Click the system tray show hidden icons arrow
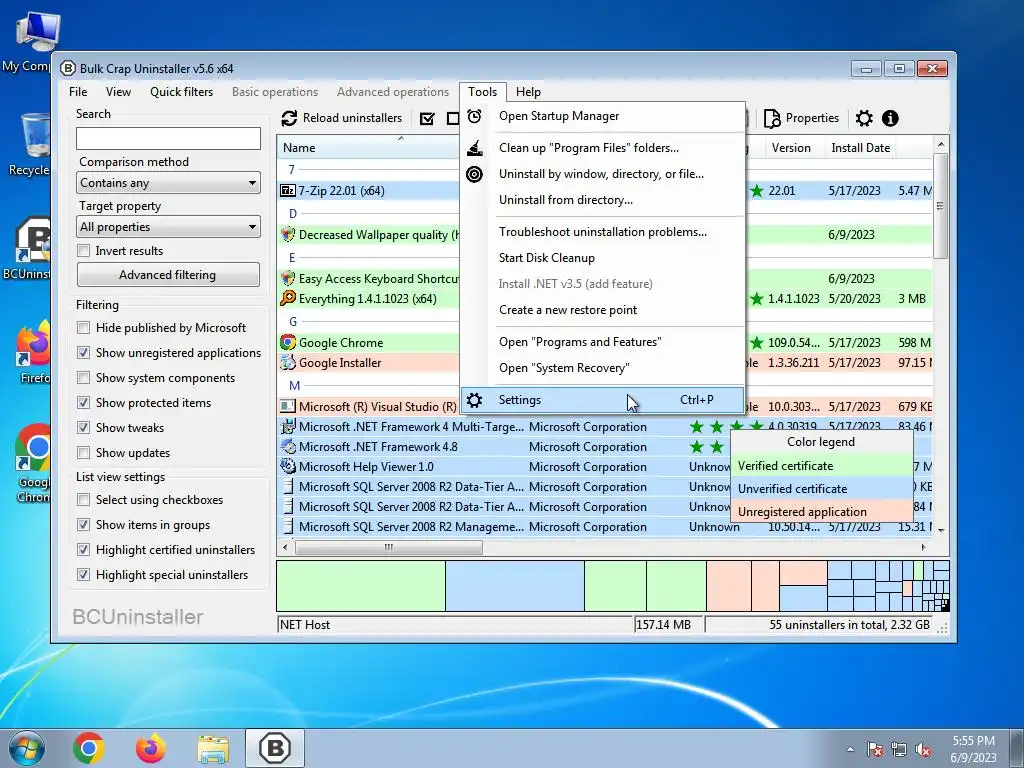The image size is (1024, 768). 850,750
